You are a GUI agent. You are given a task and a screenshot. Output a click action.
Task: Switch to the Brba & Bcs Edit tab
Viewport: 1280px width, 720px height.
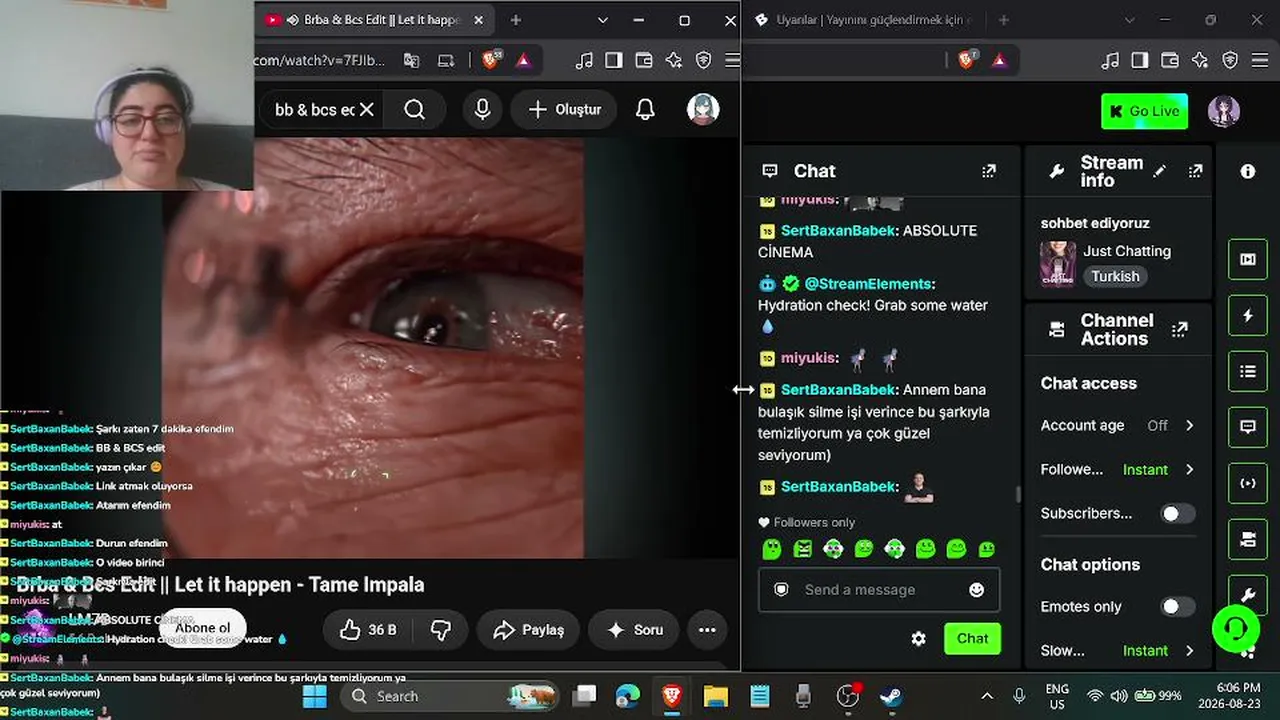pos(374,20)
